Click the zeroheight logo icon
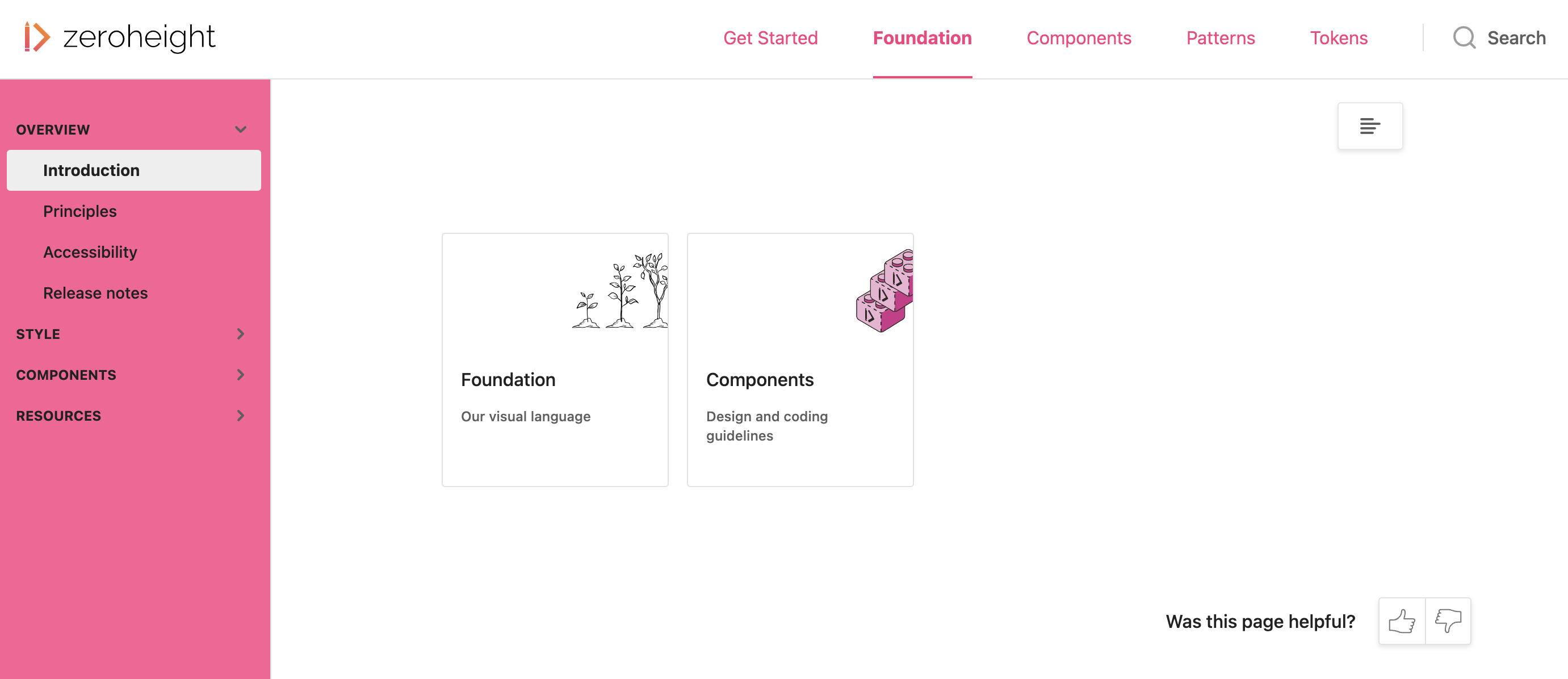This screenshot has width=1568, height=679. coord(36,37)
